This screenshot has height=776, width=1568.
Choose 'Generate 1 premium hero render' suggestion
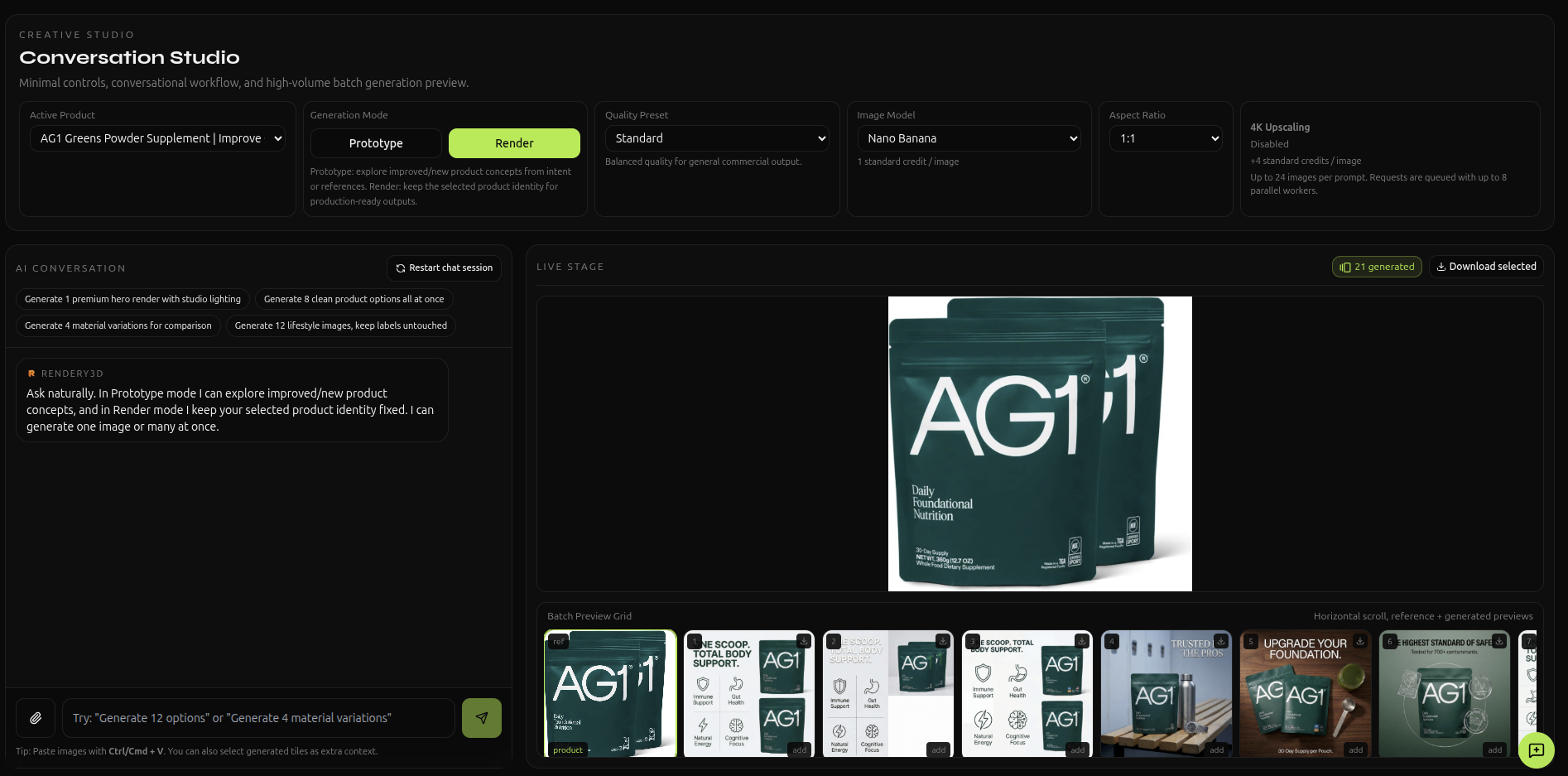132,299
